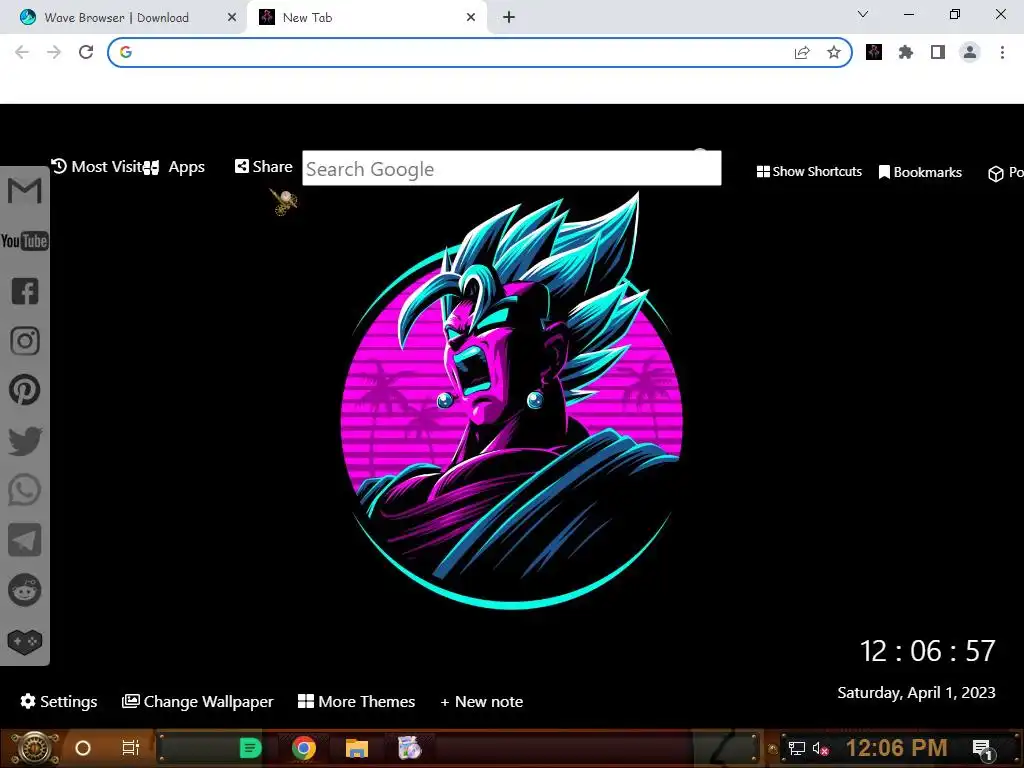
Task: Close the New Tab tab
Action: tap(471, 18)
